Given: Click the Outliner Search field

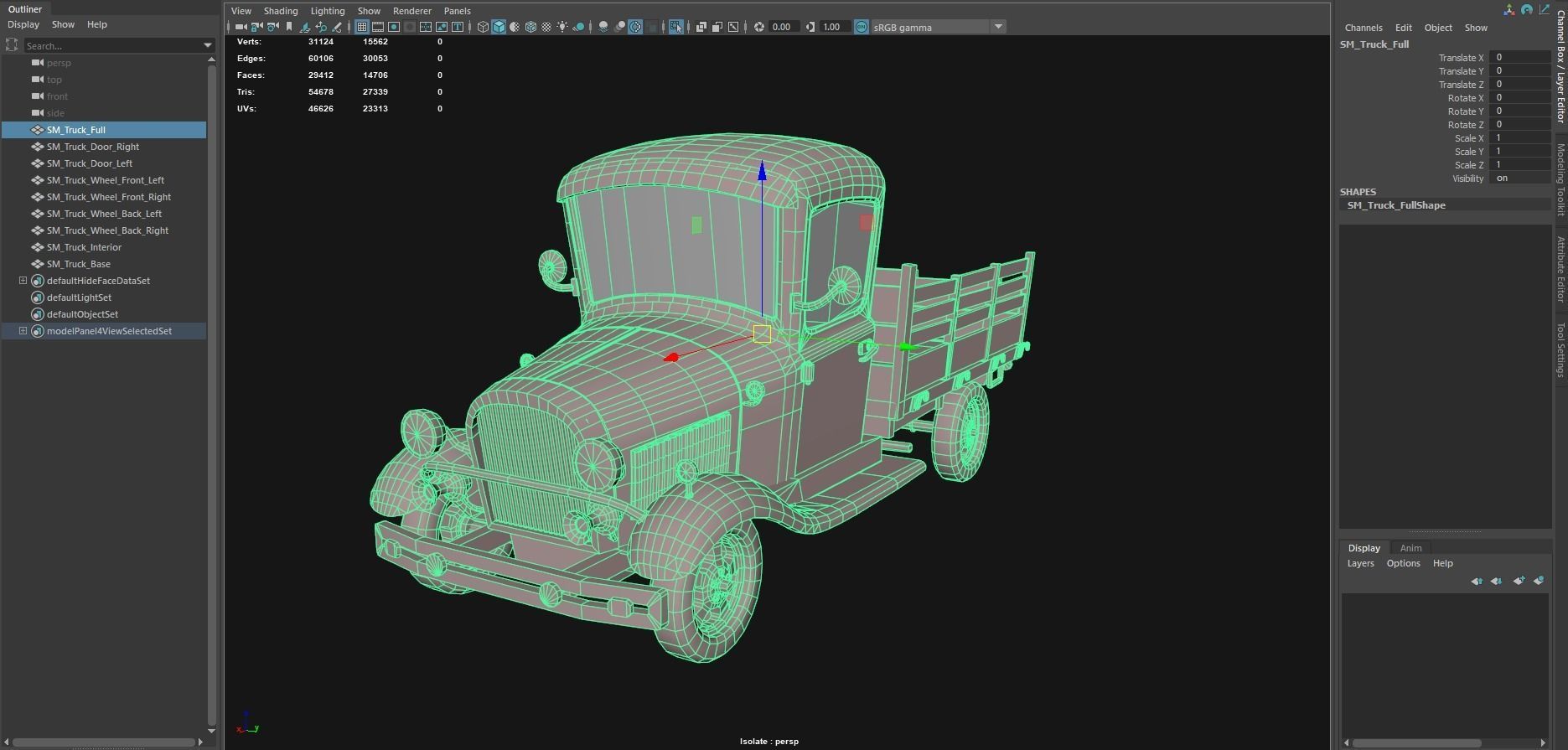Looking at the screenshot, I should coord(113,45).
